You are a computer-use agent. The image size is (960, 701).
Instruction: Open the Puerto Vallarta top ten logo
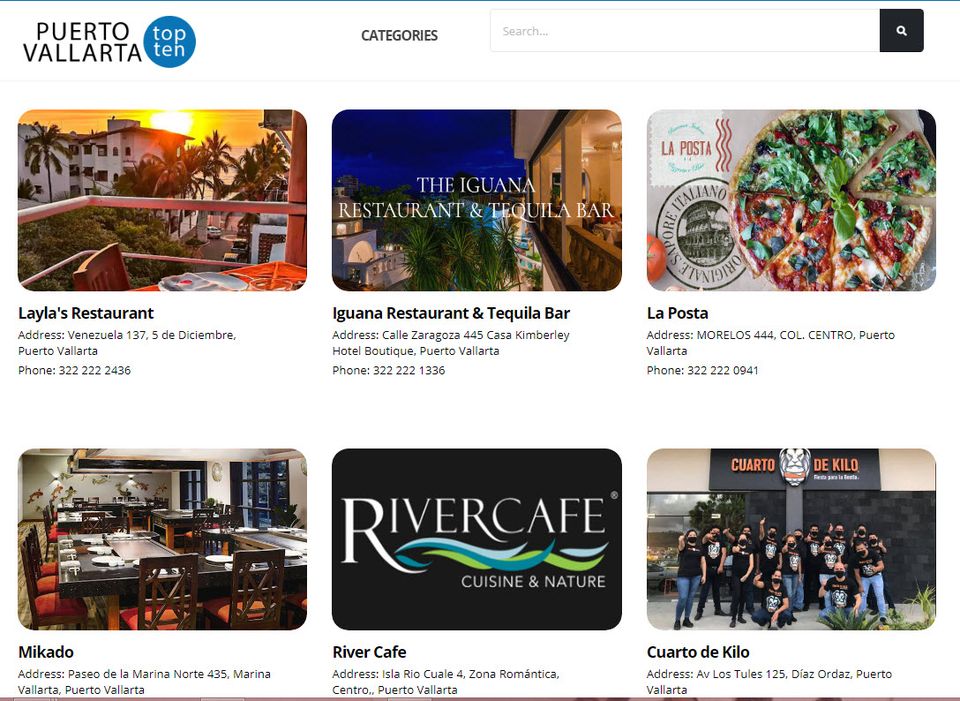tap(109, 42)
